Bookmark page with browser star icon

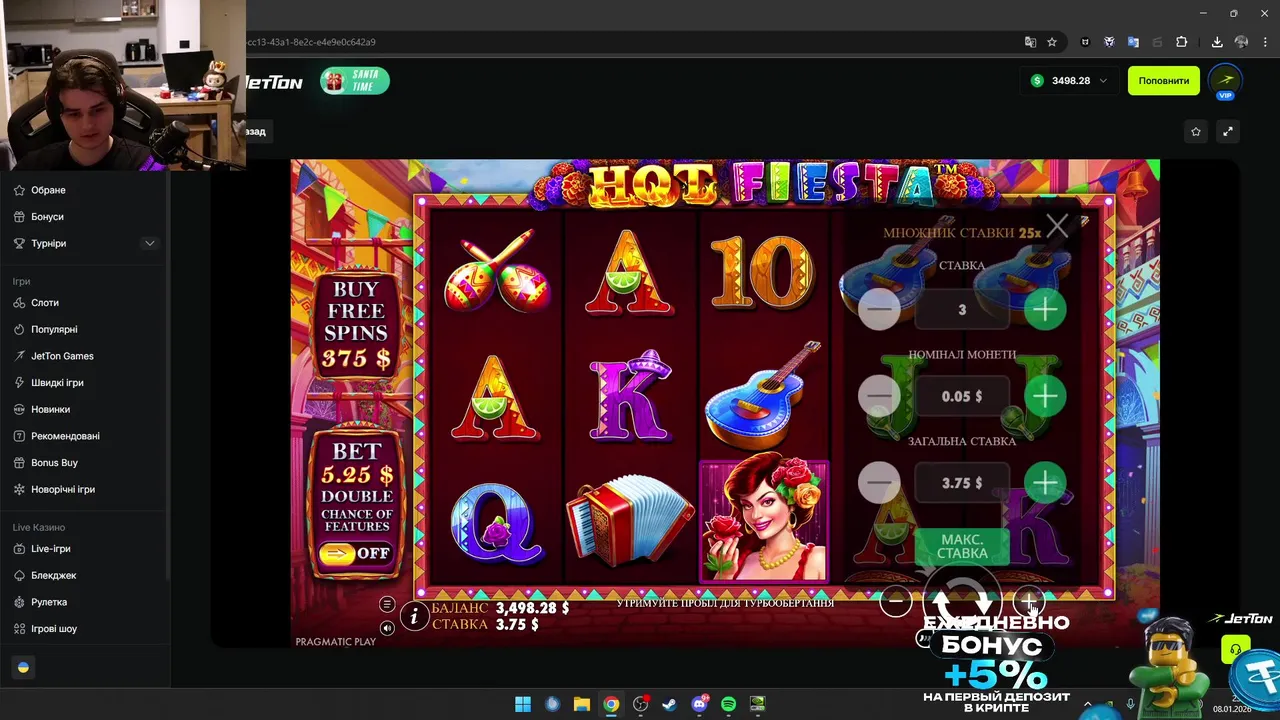[x=1052, y=42]
